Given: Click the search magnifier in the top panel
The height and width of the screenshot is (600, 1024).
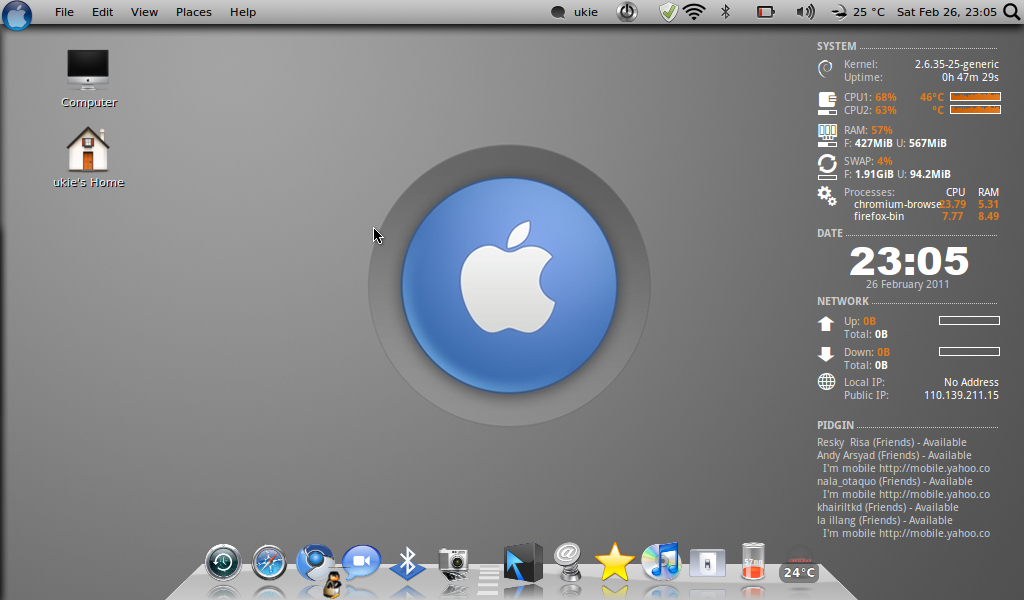Looking at the screenshot, I should 1012,12.
